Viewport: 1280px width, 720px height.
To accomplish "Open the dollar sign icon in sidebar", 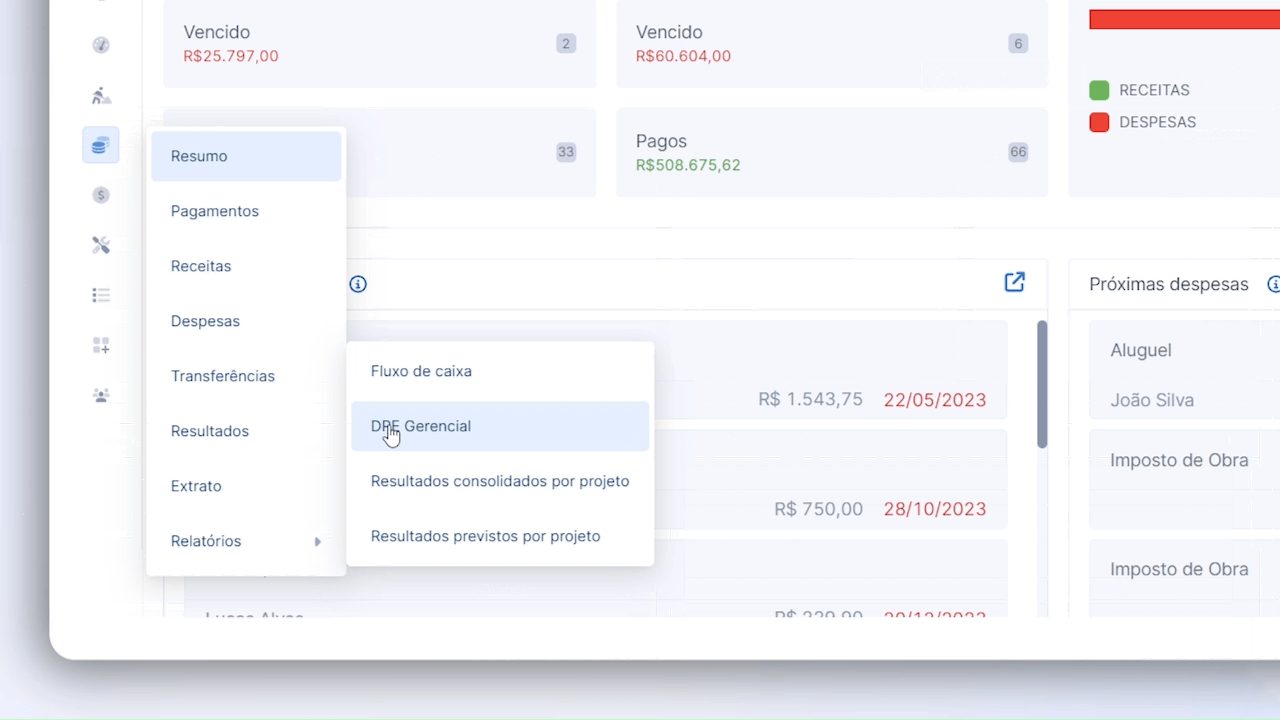I will coord(100,195).
